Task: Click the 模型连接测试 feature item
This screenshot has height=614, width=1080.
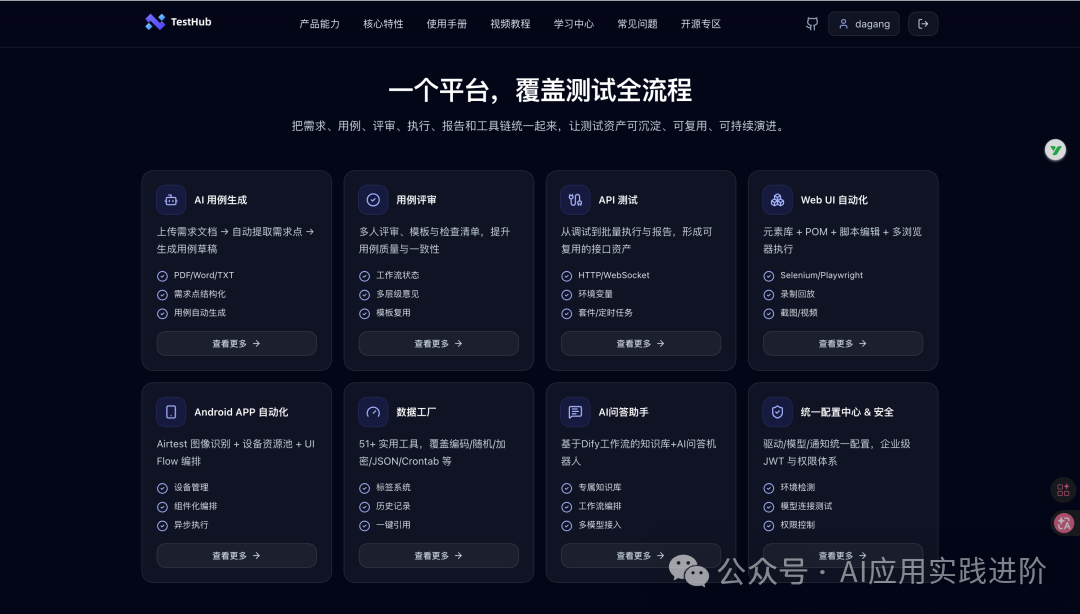Action: 798,506
